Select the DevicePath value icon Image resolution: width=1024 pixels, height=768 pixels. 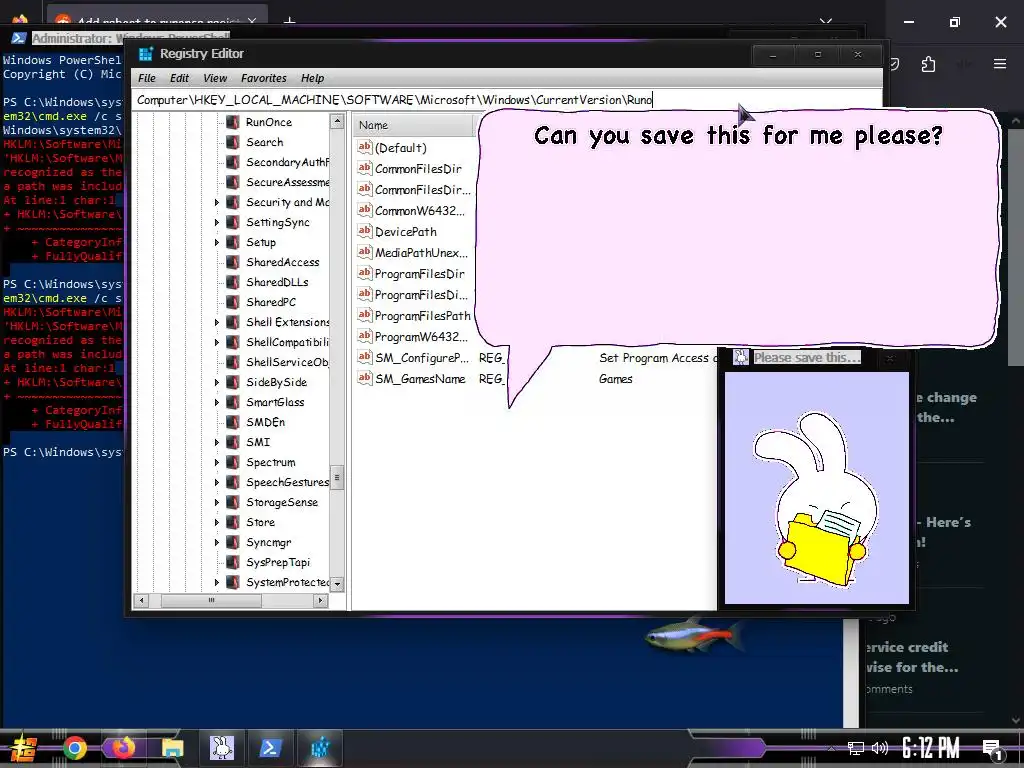tap(364, 231)
